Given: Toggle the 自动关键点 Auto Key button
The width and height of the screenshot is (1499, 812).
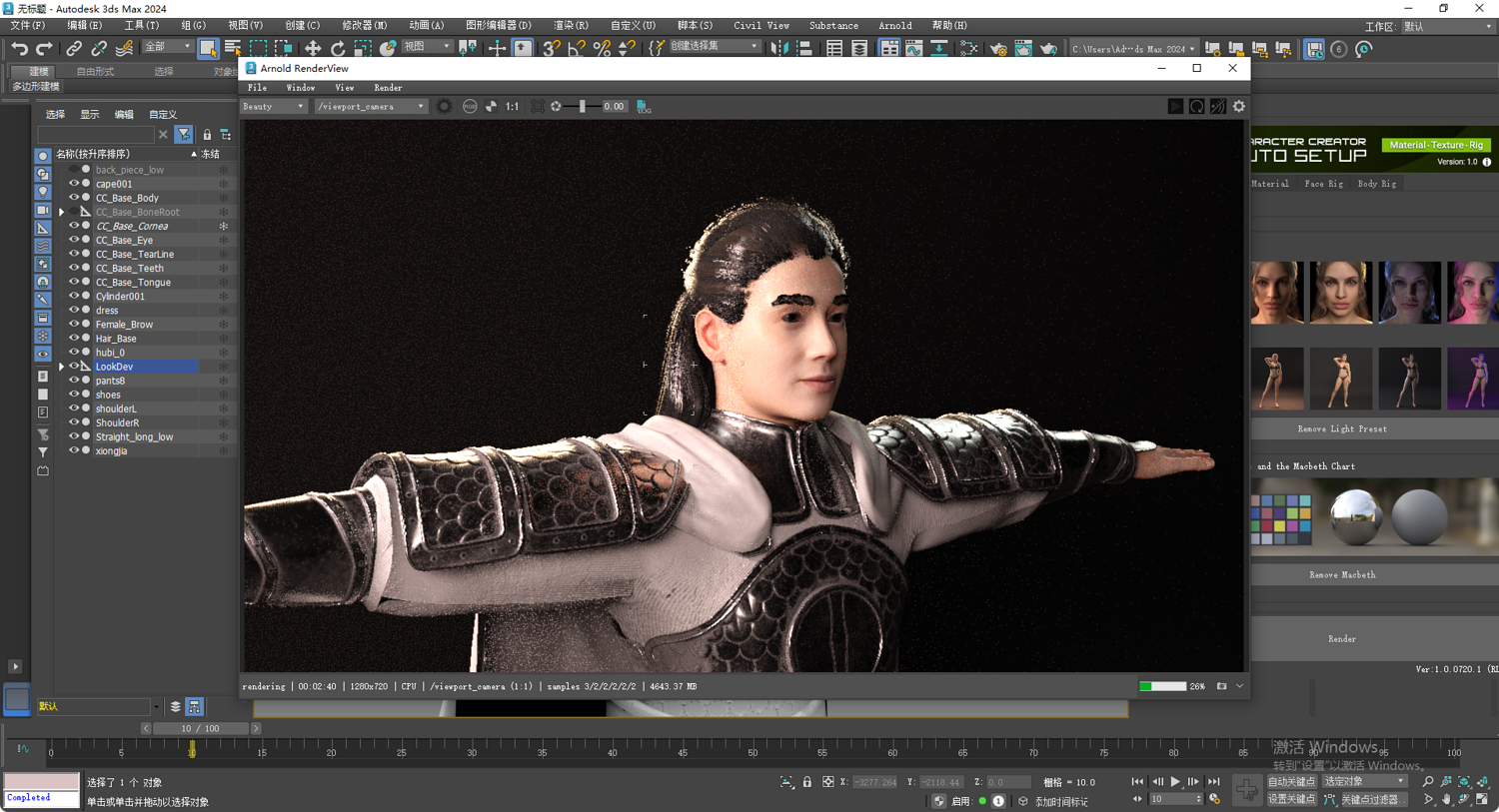Looking at the screenshot, I should click(x=1291, y=782).
